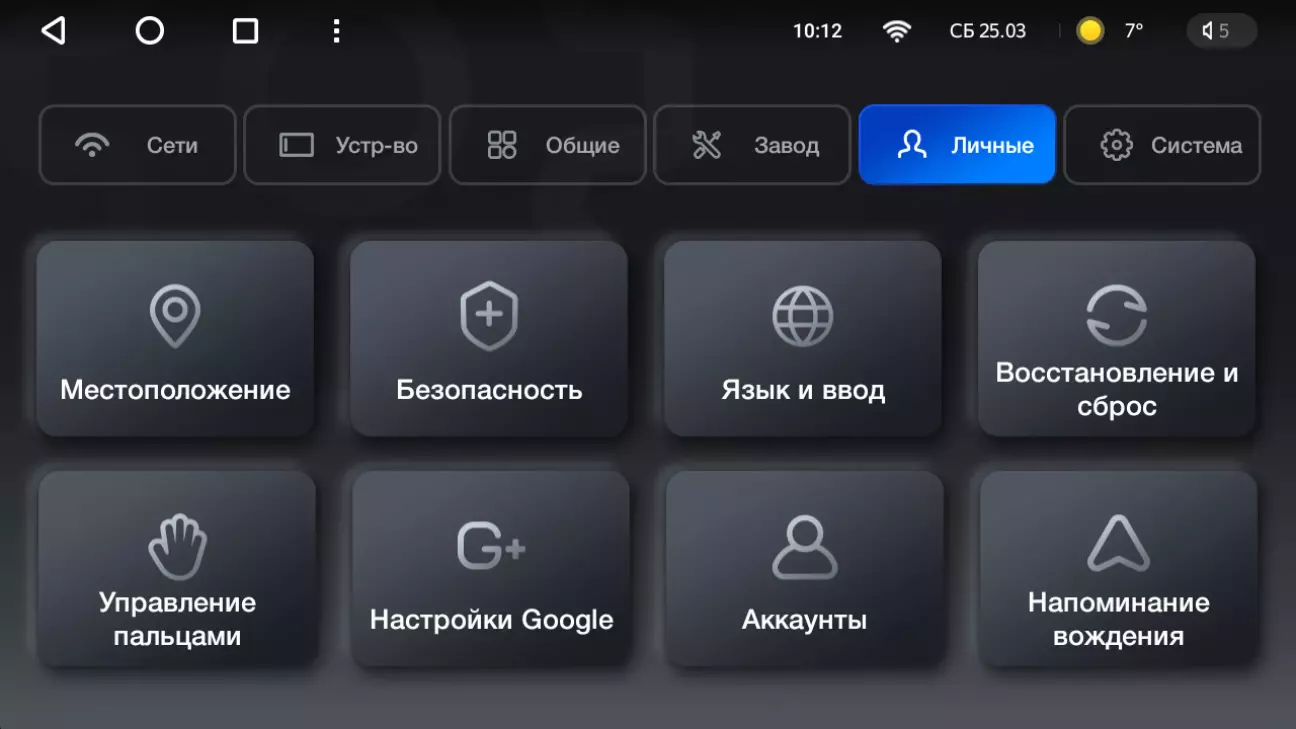Tap the home circle button
1296x729 pixels.
pyautogui.click(x=150, y=31)
